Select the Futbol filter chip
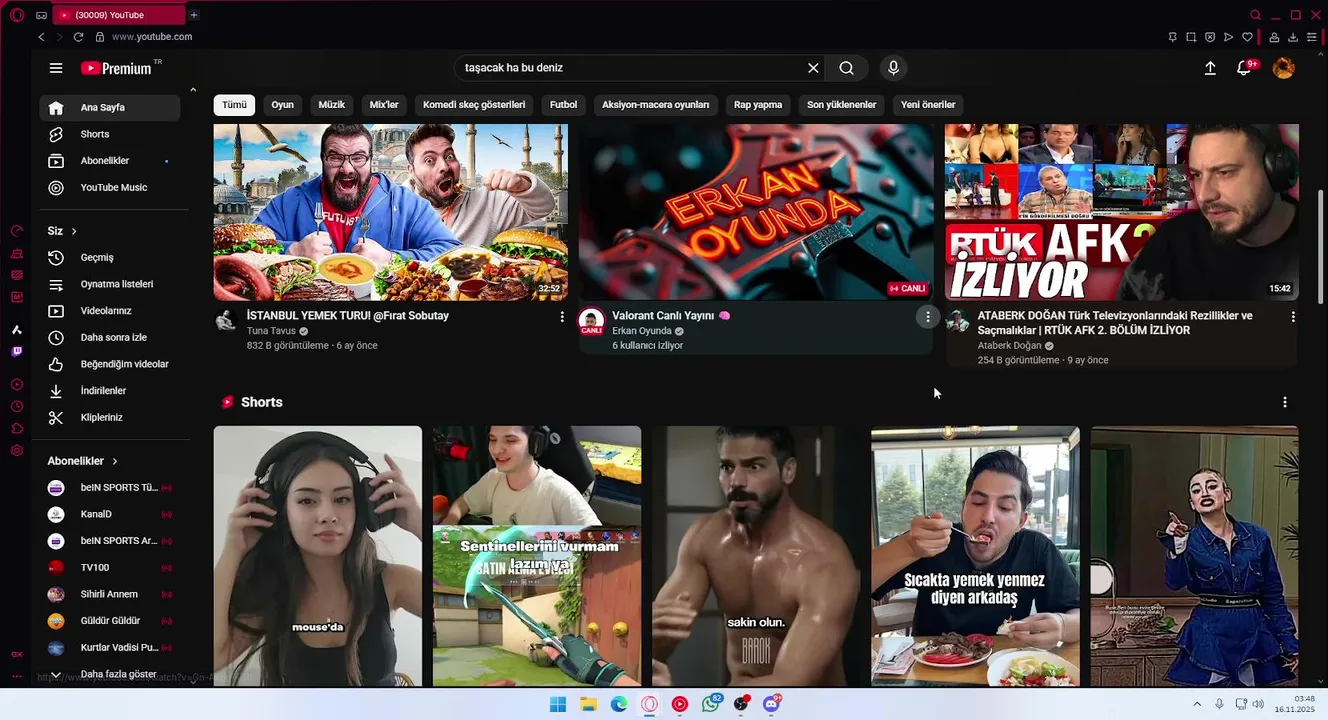The width and height of the screenshot is (1328, 720). pos(564,105)
